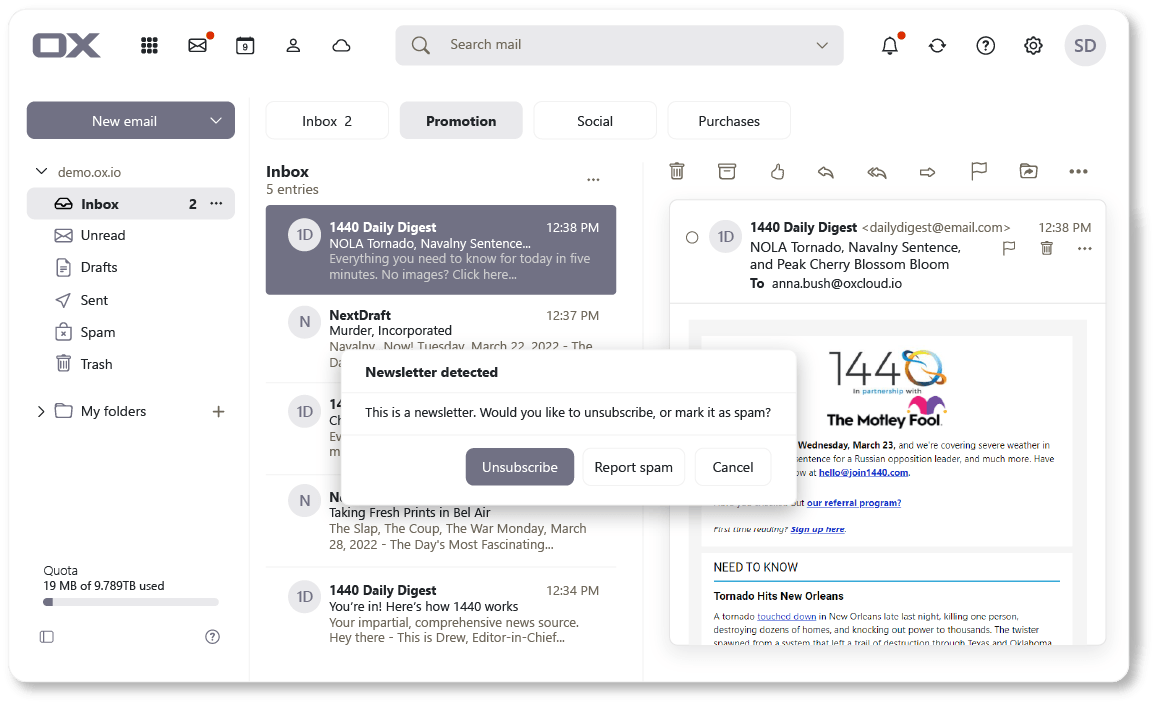
Task: Expand the My folders tree
Action: [x=41, y=411]
